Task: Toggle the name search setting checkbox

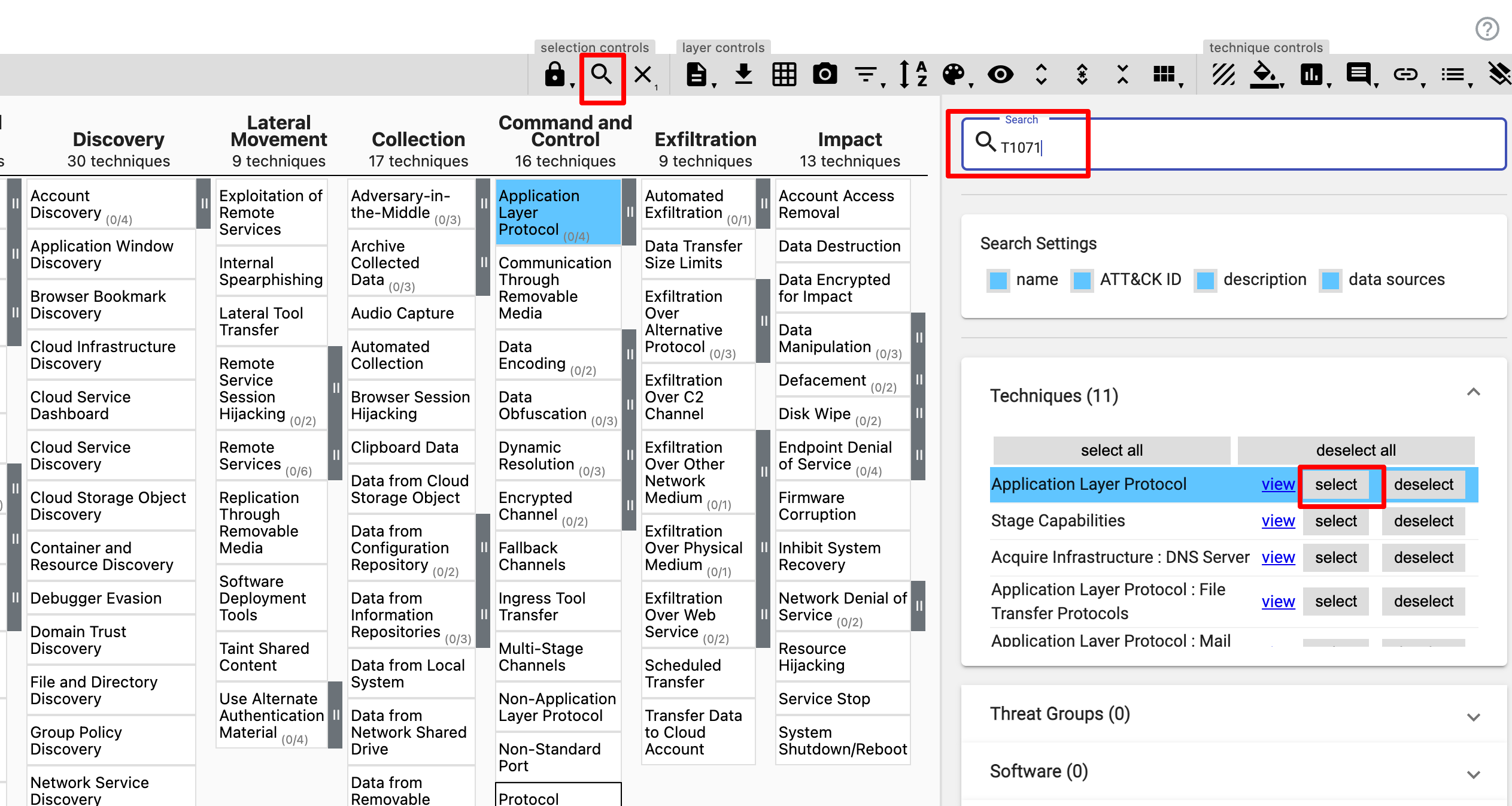Action: click(998, 280)
